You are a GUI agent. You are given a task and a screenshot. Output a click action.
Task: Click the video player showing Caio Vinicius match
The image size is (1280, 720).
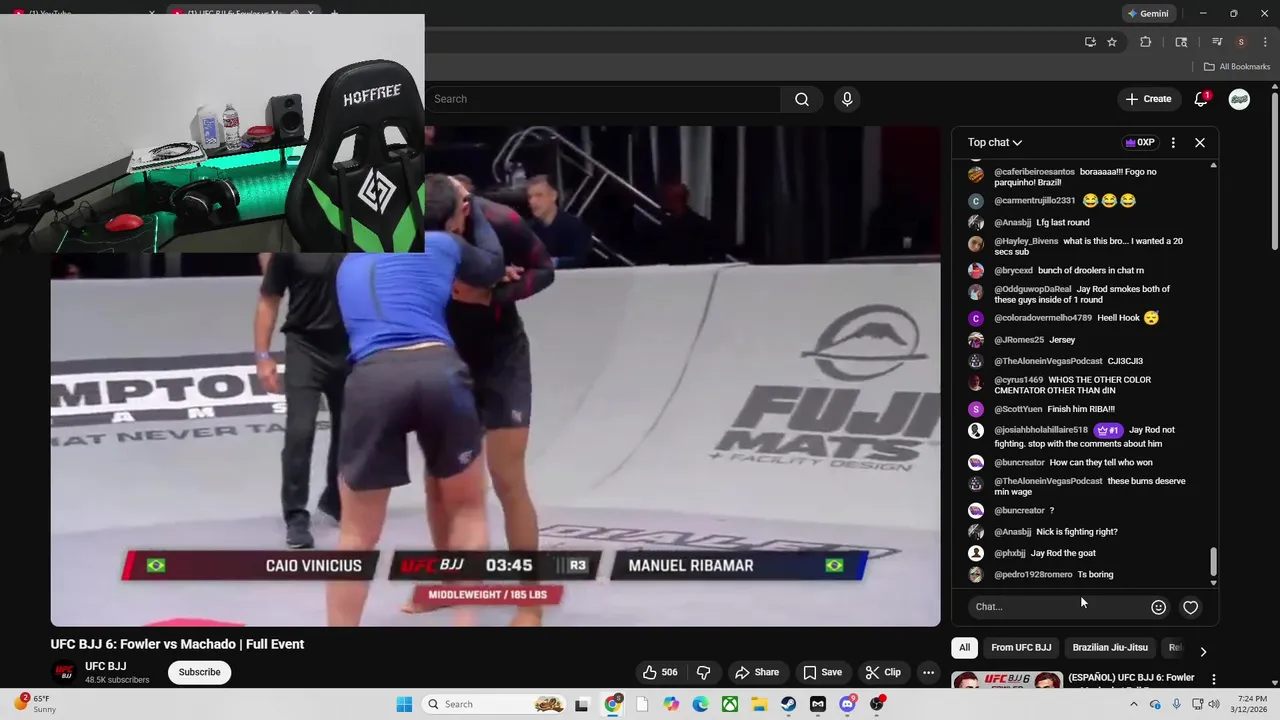[495, 376]
